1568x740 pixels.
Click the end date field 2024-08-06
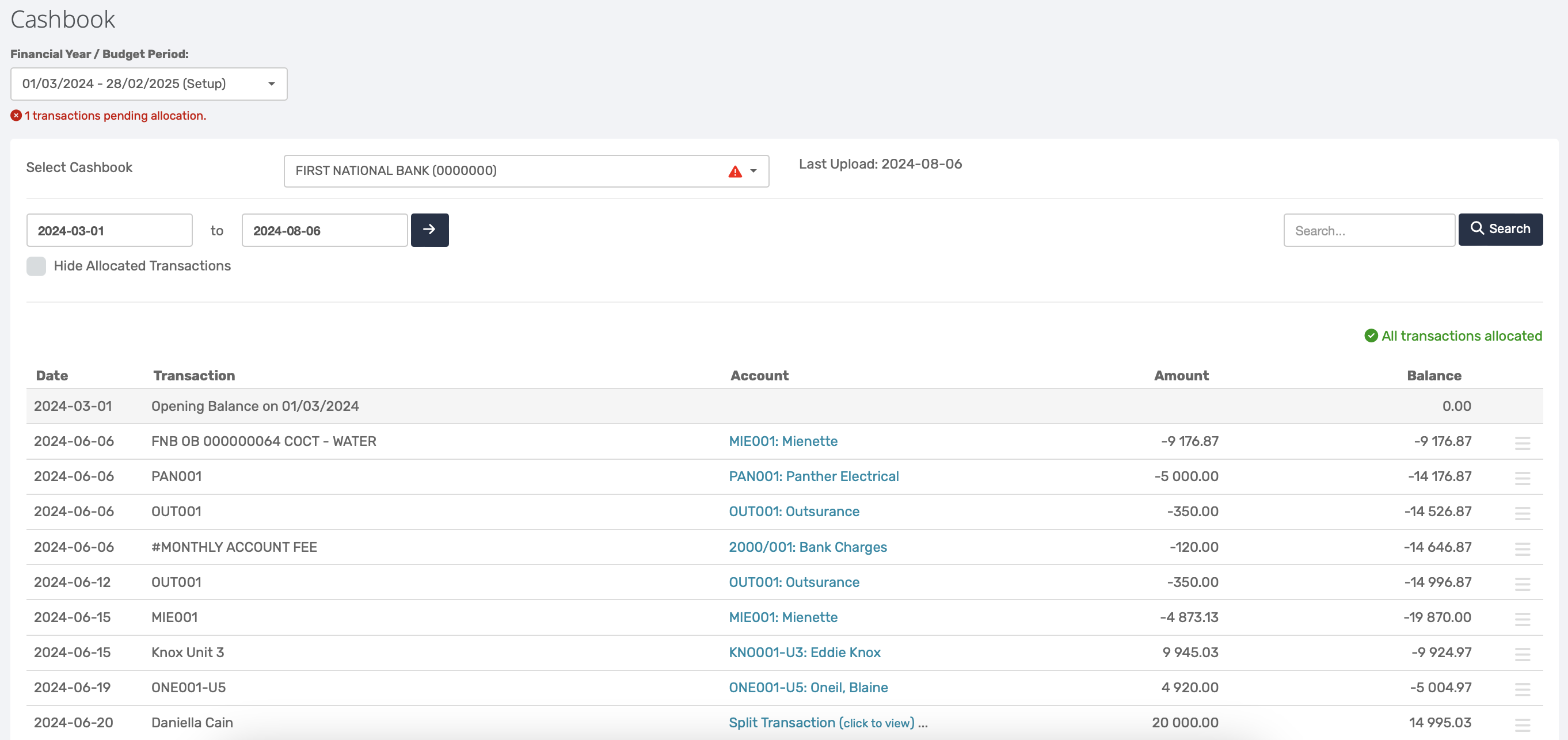(325, 231)
